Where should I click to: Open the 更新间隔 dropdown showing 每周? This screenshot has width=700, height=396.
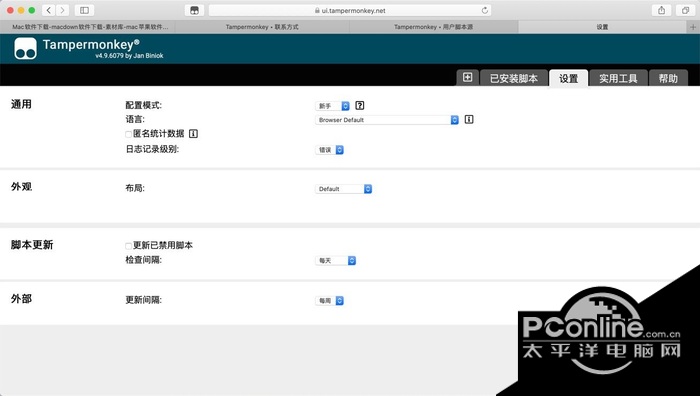pos(329,300)
